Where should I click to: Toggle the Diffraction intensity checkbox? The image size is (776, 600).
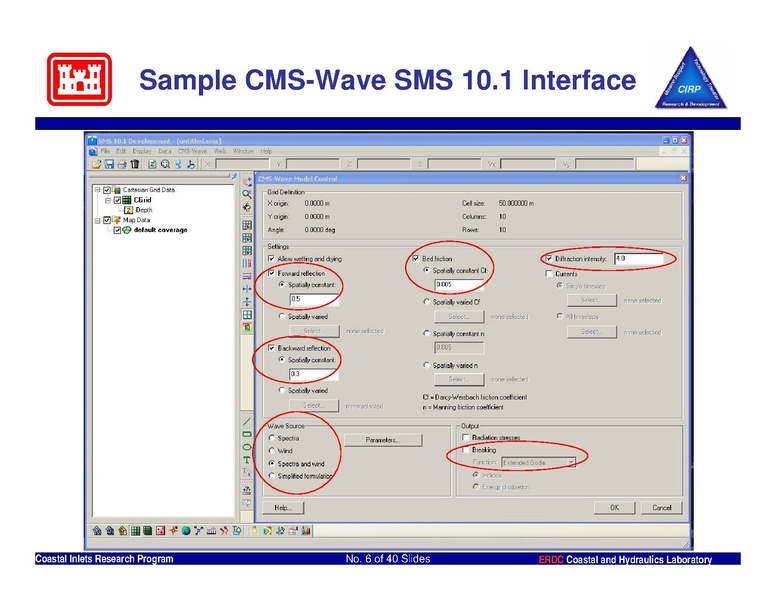pos(549,258)
